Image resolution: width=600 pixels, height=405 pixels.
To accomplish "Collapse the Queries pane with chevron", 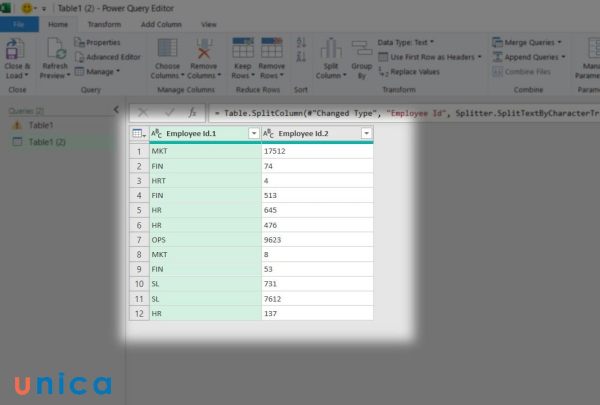I will tap(116, 110).
